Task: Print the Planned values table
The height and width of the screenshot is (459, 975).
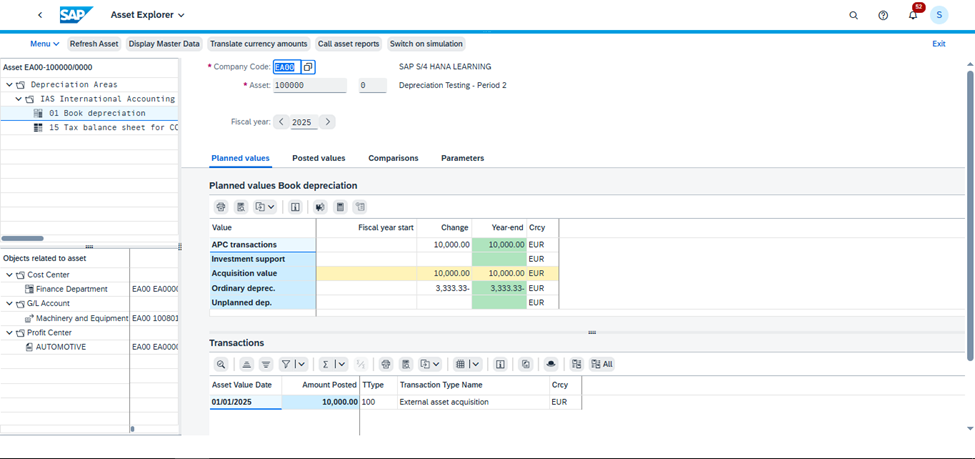Action: coord(221,206)
